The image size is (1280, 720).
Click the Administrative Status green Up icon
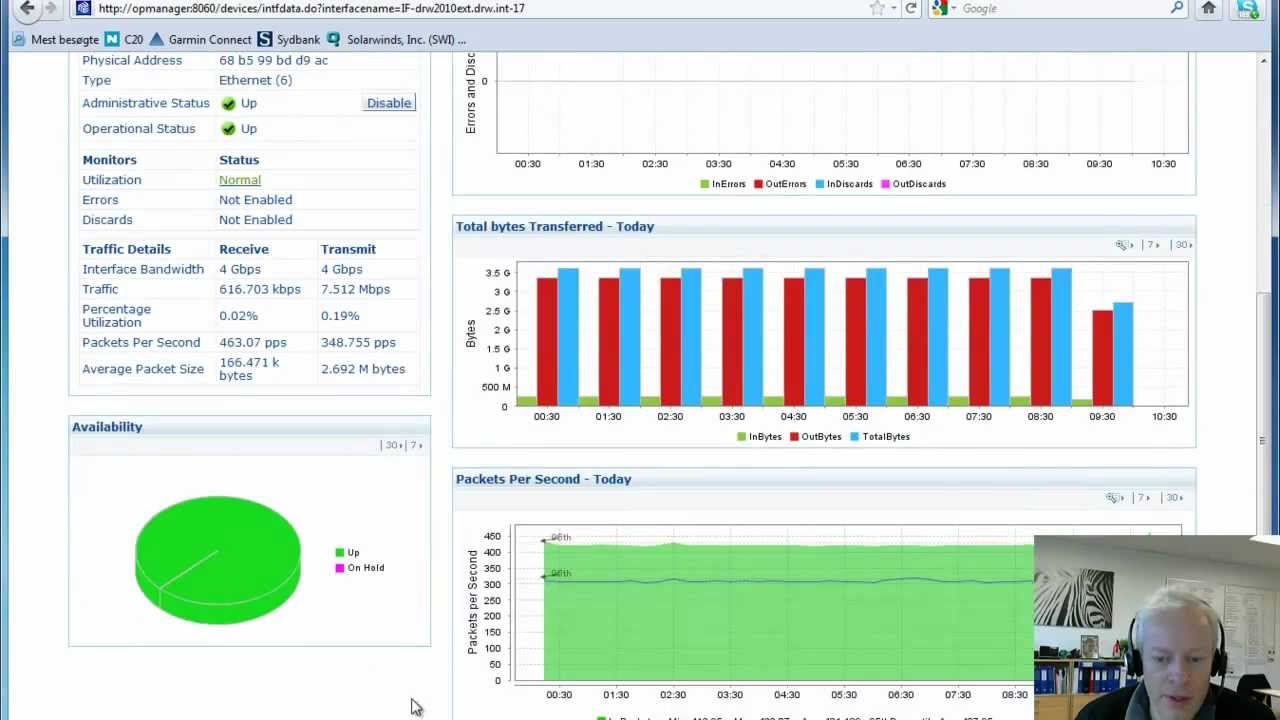[228, 103]
